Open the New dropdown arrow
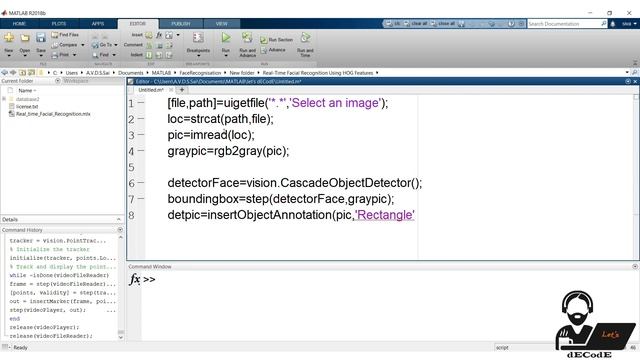 tap(9, 56)
